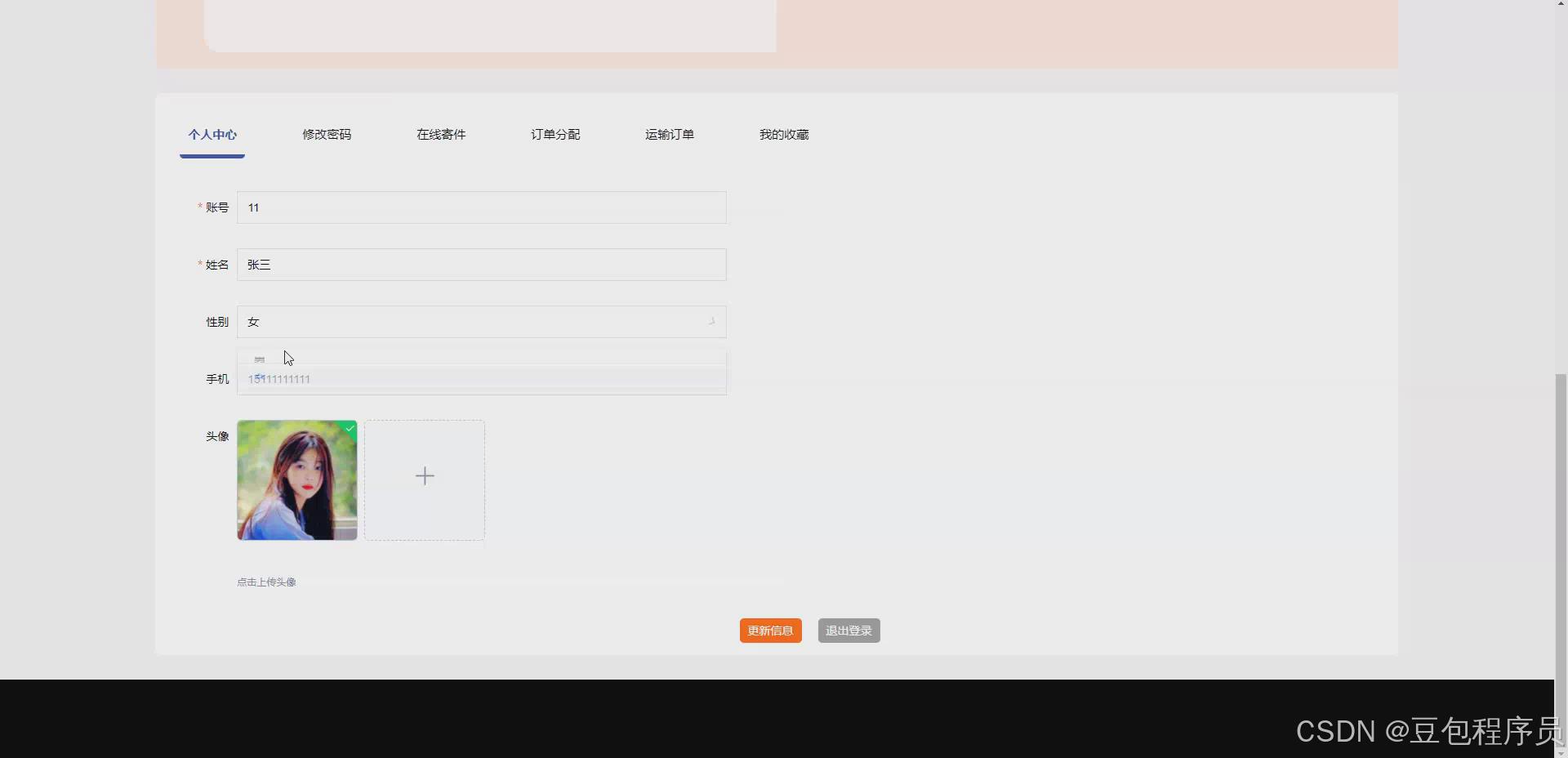Choose 男 option in gender list
This screenshot has width=1568, height=758.
point(260,359)
